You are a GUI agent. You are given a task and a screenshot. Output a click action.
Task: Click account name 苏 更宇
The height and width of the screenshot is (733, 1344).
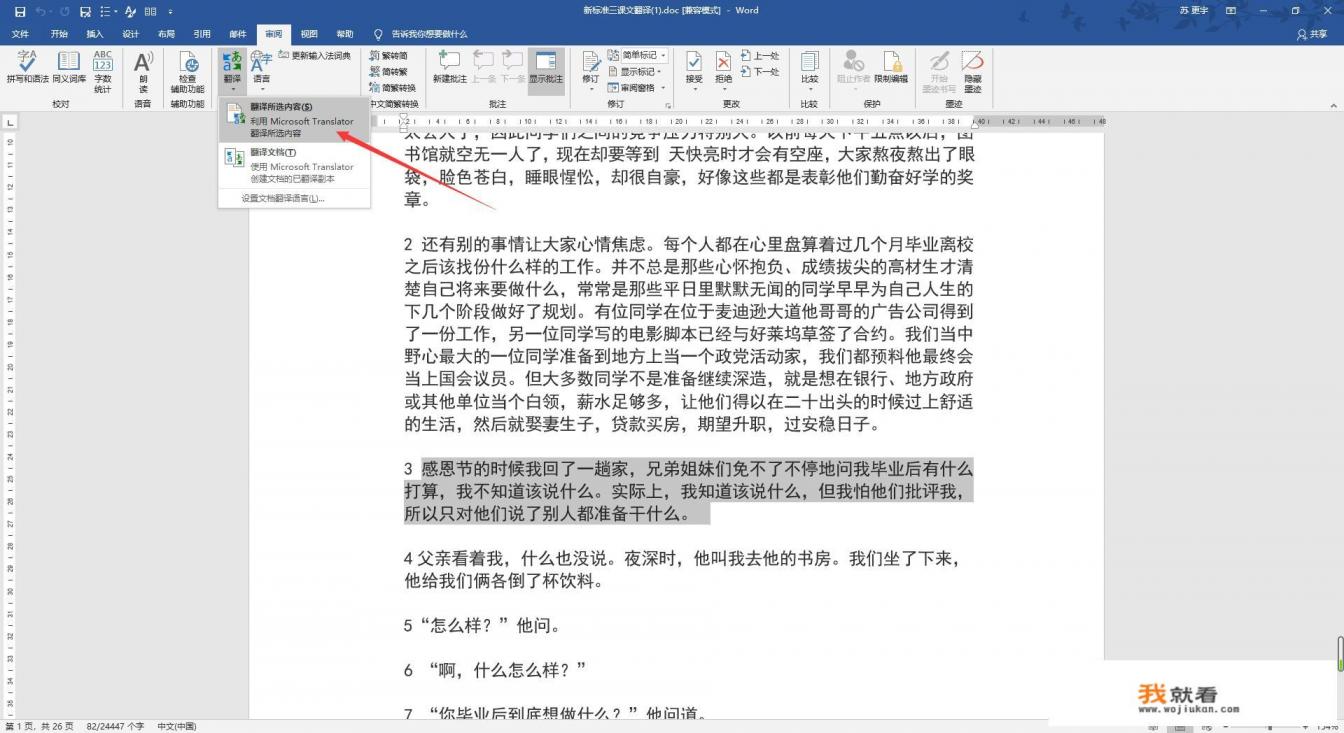(1194, 10)
